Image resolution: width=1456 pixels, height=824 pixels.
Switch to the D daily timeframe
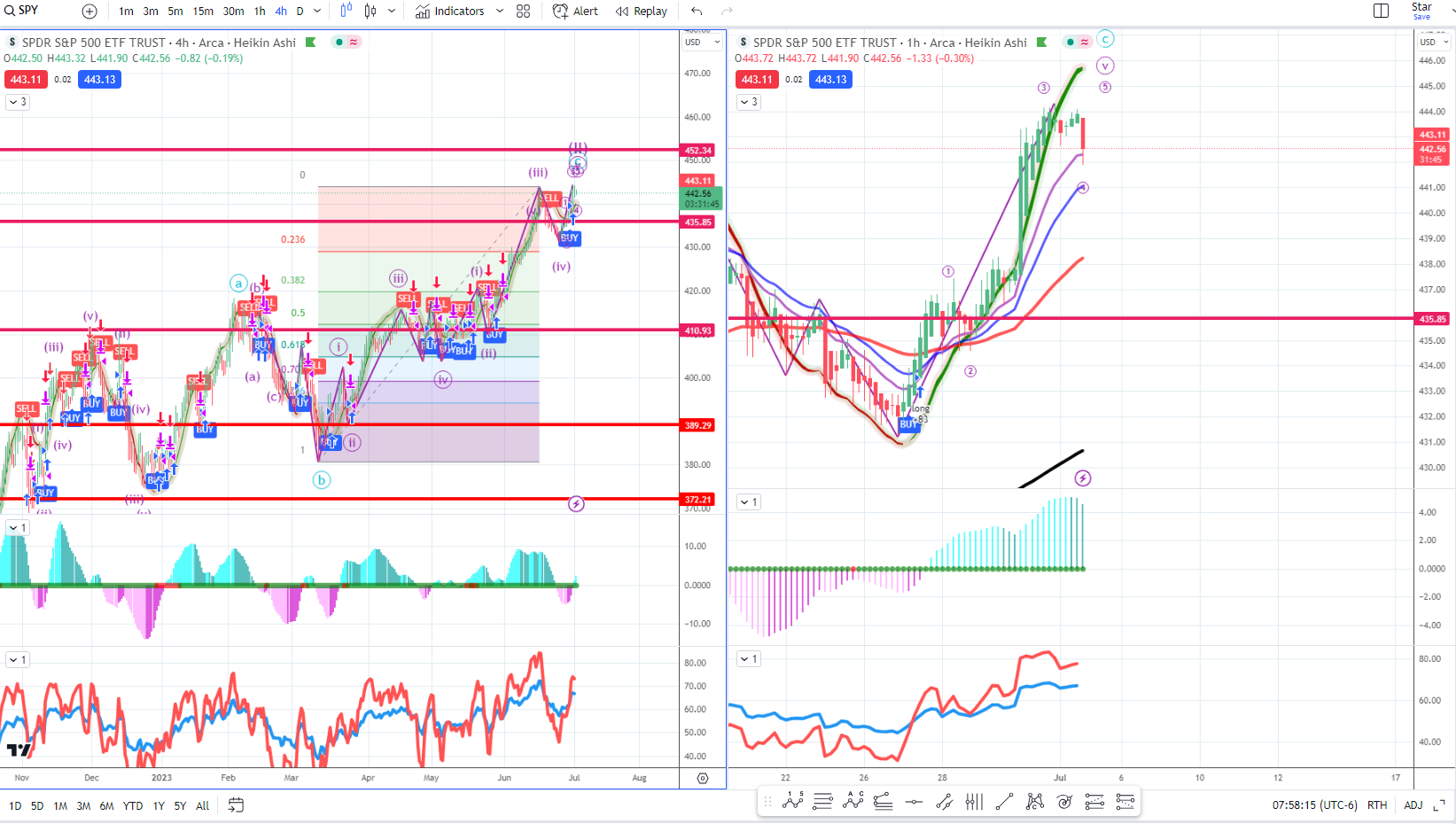coord(300,12)
